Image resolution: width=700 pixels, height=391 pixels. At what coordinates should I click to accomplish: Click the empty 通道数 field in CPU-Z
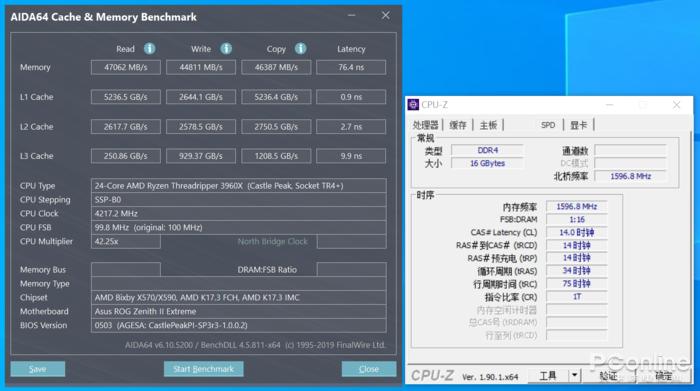click(630, 150)
